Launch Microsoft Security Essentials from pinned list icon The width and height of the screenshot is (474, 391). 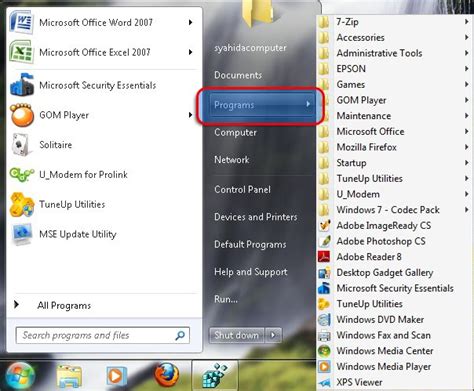click(x=22, y=85)
